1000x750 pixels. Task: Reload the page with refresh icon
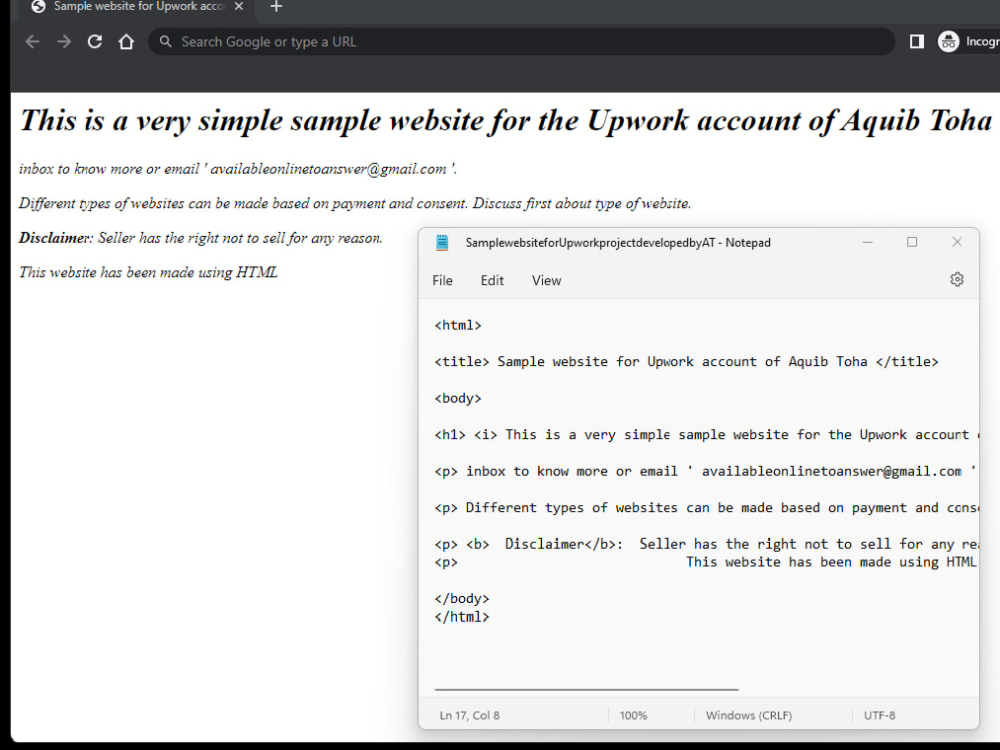click(95, 42)
